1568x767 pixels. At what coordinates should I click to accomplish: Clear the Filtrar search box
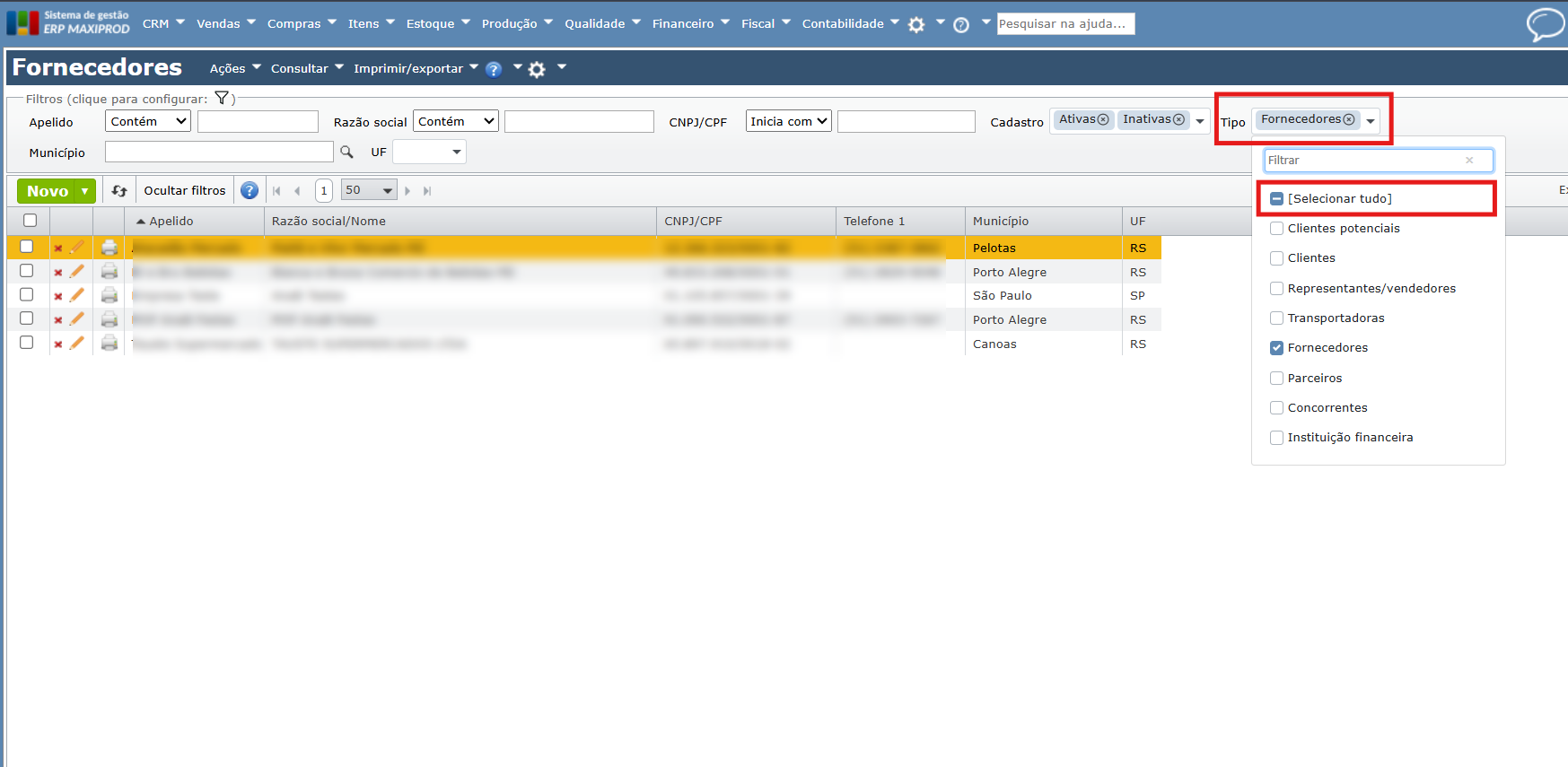(x=1469, y=161)
